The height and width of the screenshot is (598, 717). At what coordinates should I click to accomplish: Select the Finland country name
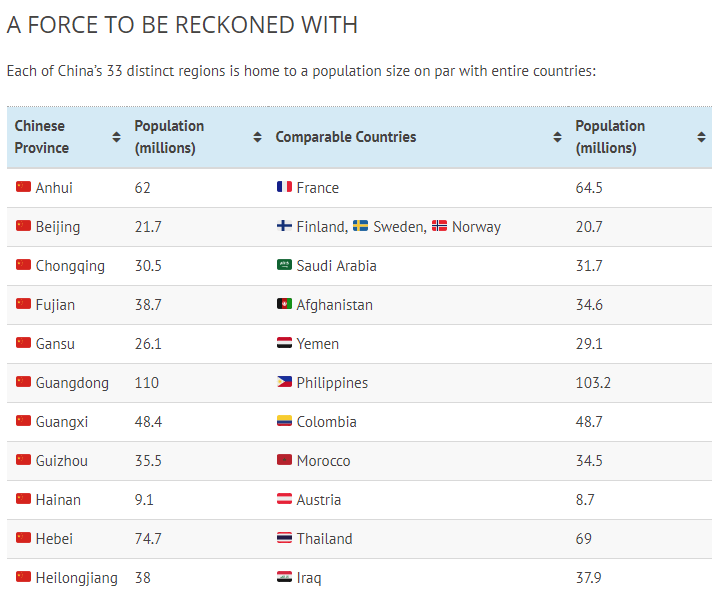tap(320, 227)
